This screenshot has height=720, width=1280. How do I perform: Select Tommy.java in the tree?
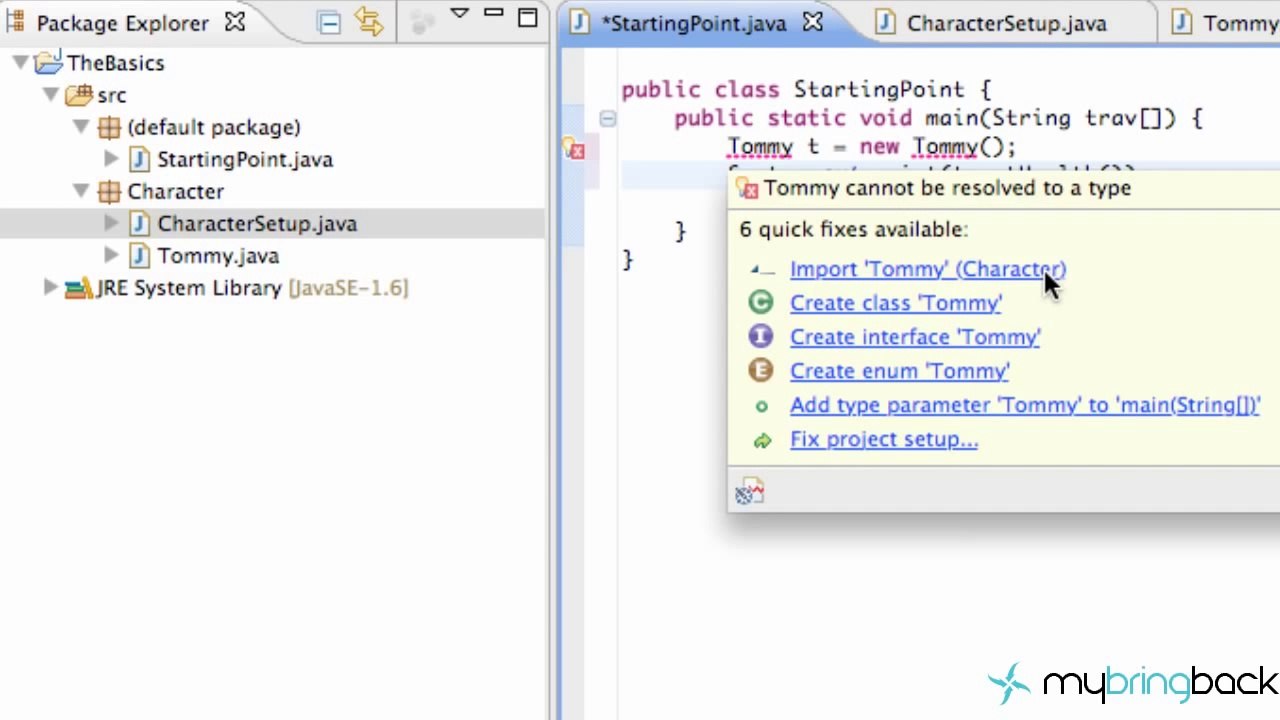(218, 256)
